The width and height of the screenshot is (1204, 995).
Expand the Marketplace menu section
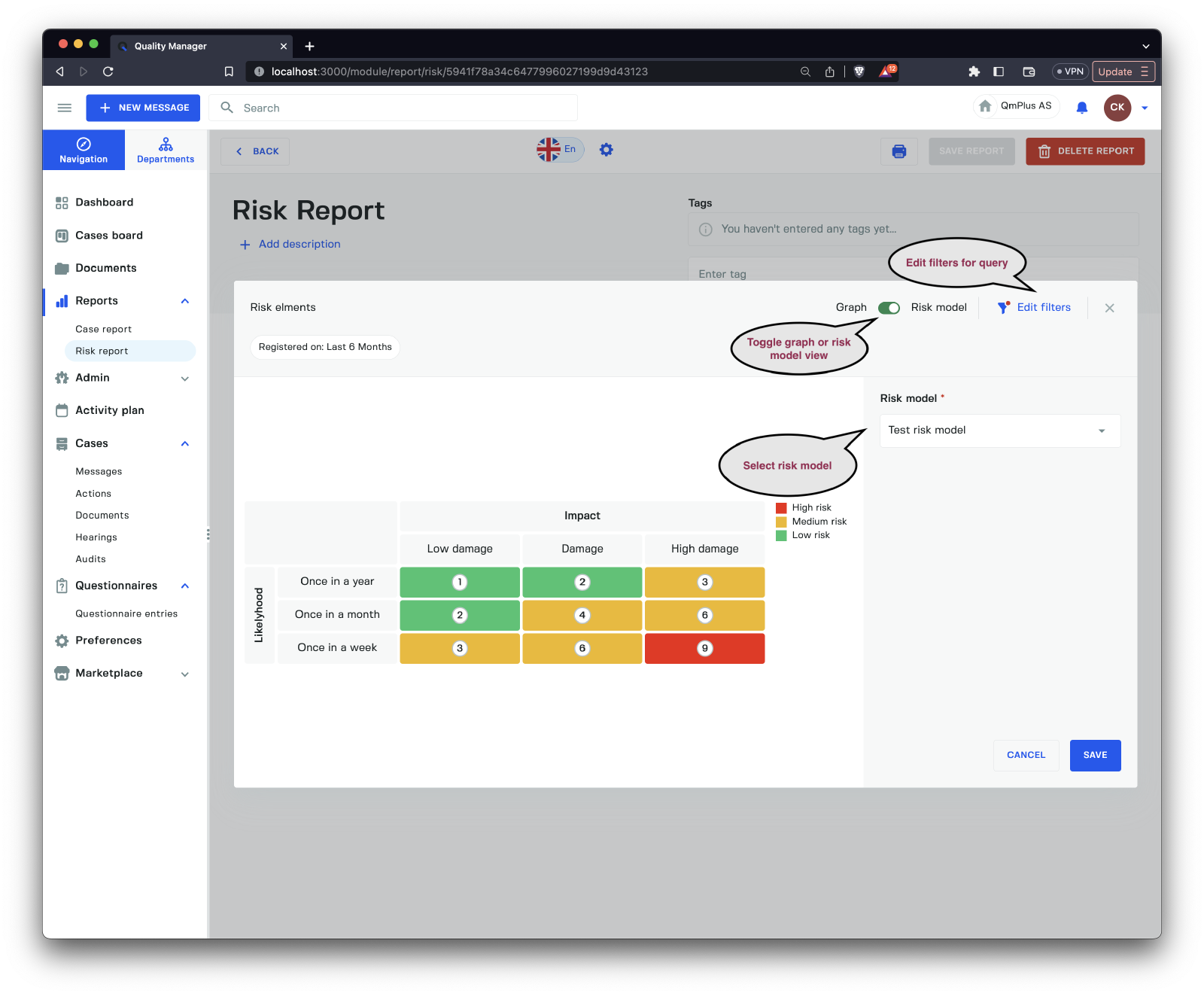point(185,674)
